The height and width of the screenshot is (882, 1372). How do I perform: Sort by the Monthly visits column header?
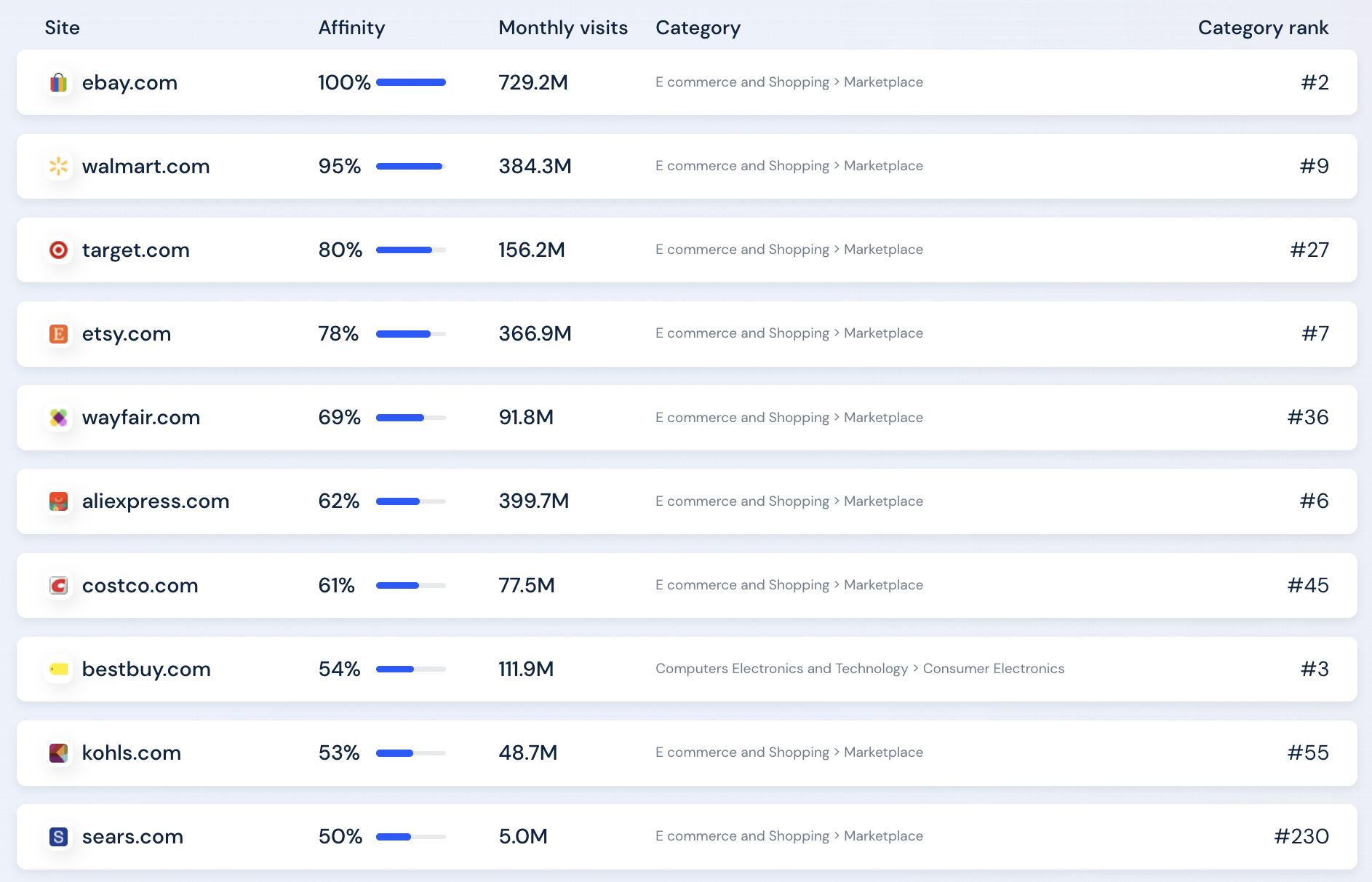point(562,28)
